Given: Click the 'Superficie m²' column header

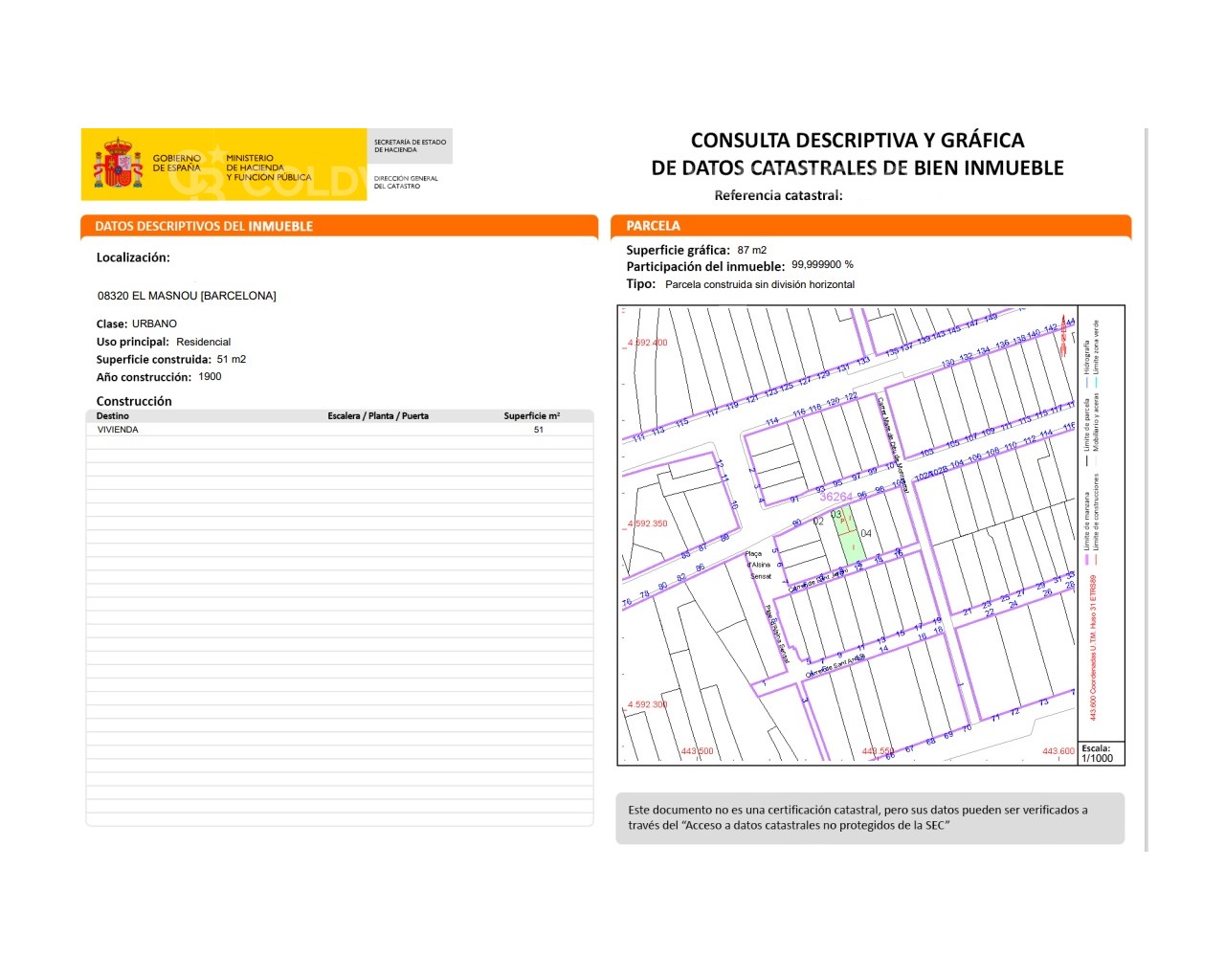Looking at the screenshot, I should click(x=532, y=416).
